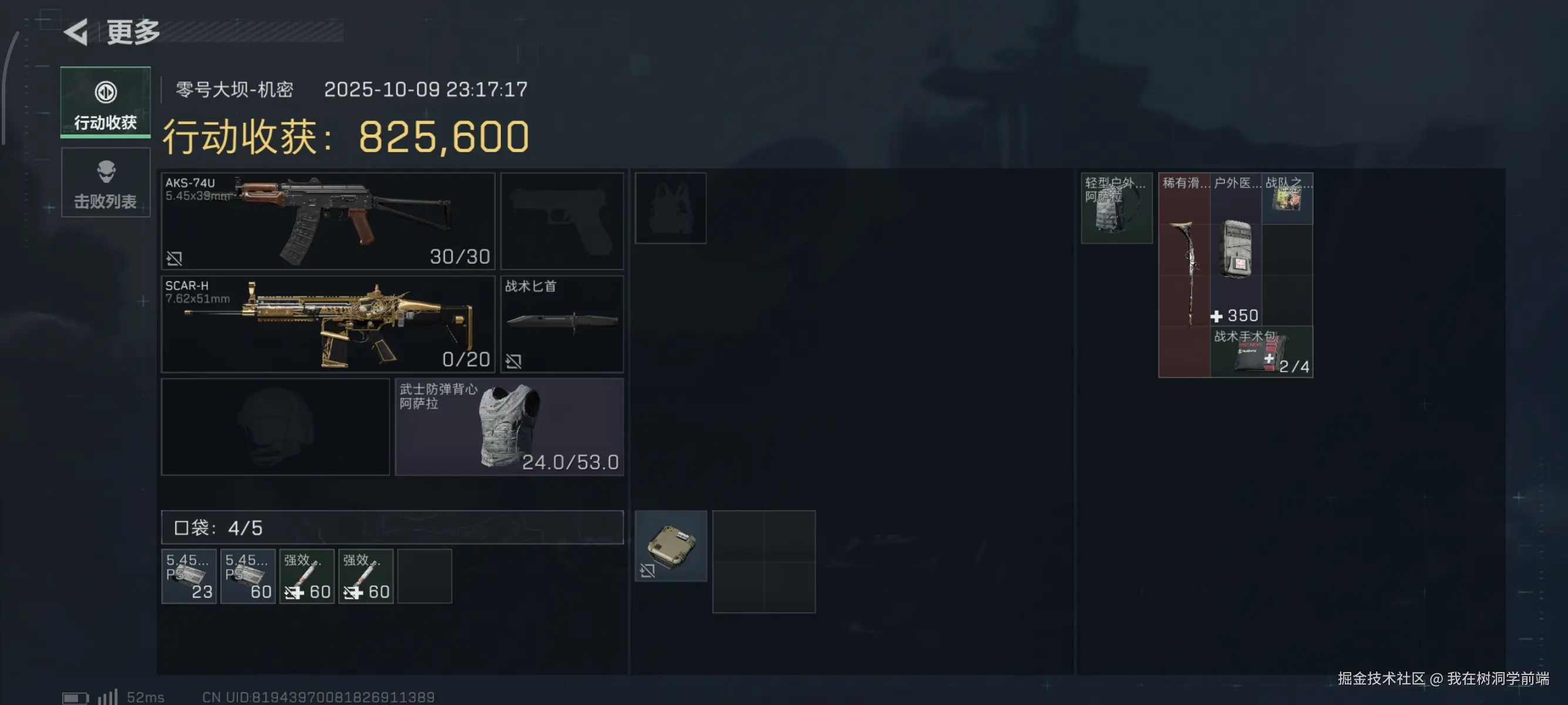Select the 户外医 medical pack with 350
The width and height of the screenshot is (1568, 705).
pyautogui.click(x=1236, y=250)
